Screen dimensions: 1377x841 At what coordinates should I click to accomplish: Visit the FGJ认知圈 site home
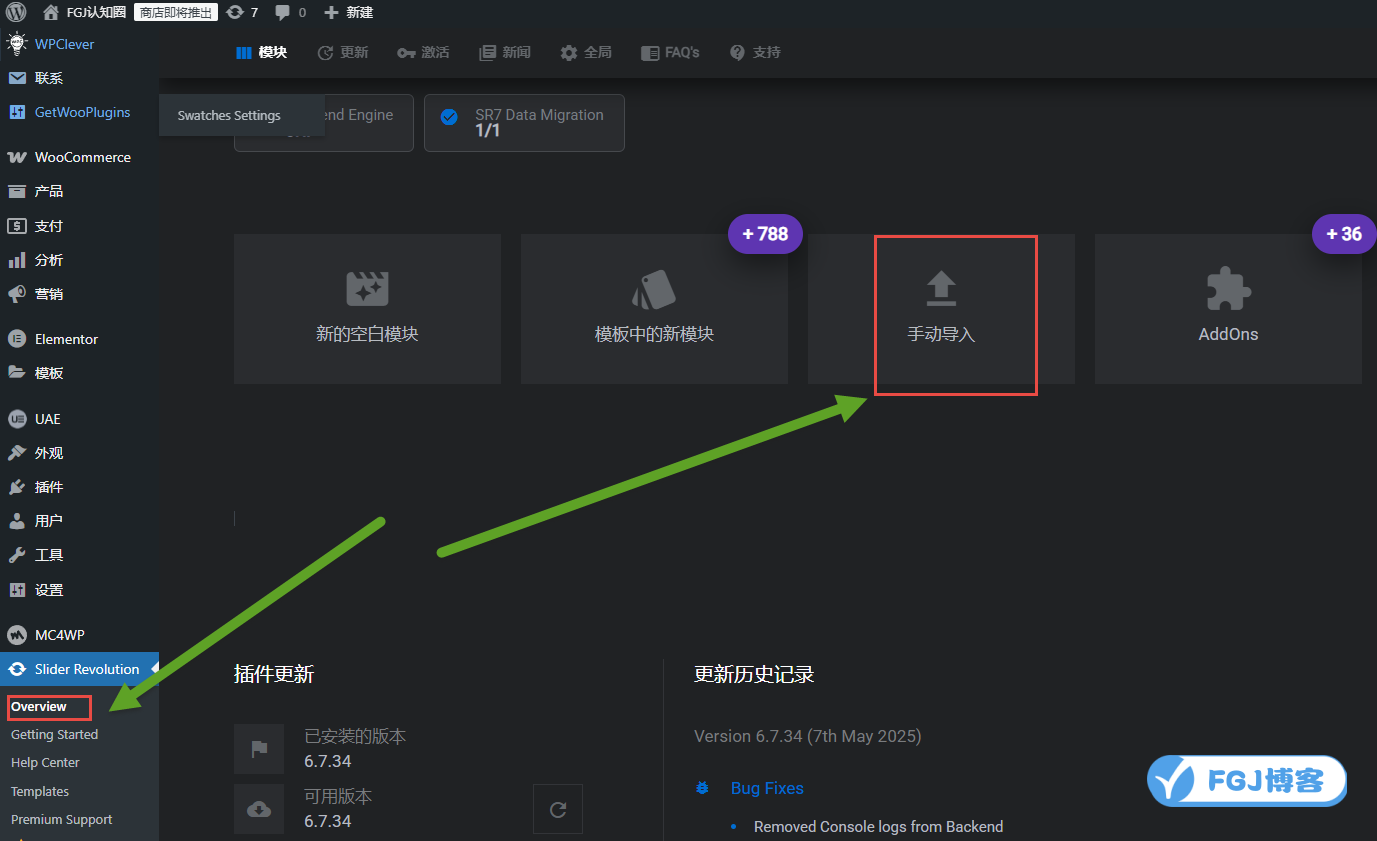84,12
